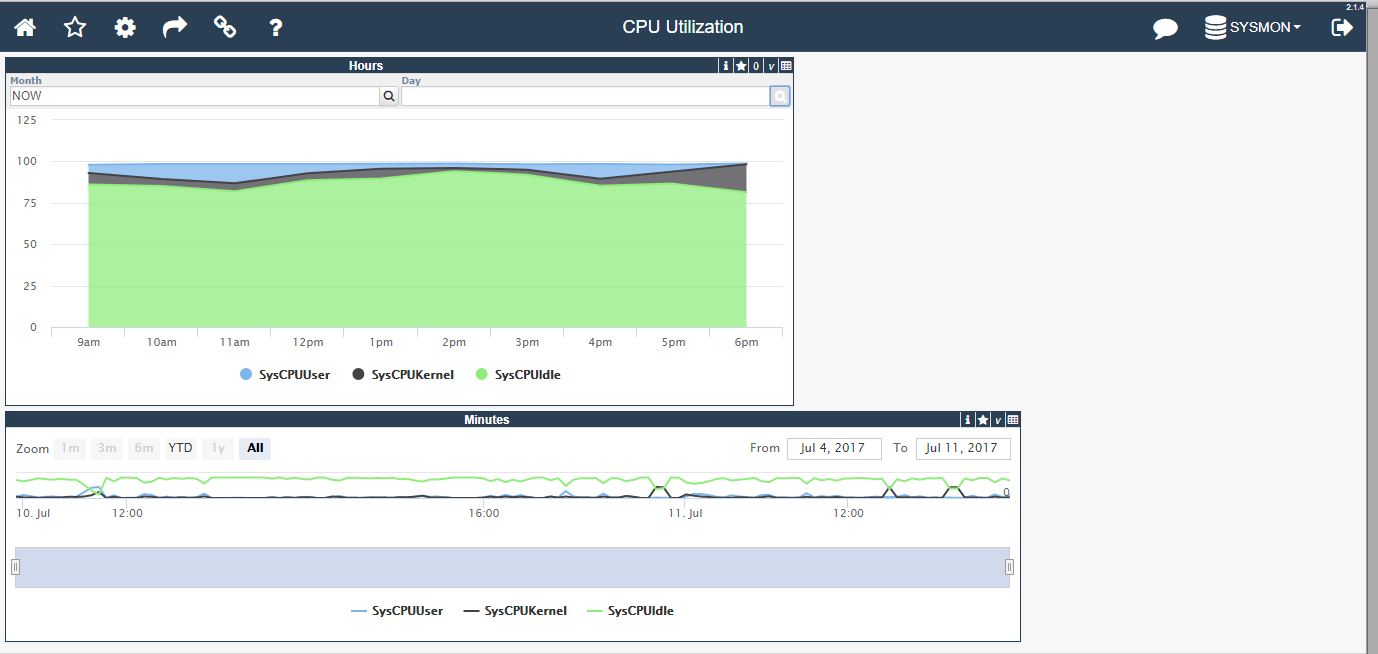The width and height of the screenshot is (1378, 654).
Task: Click the 16:00 time label in Minutes chart
Action: [x=484, y=513]
